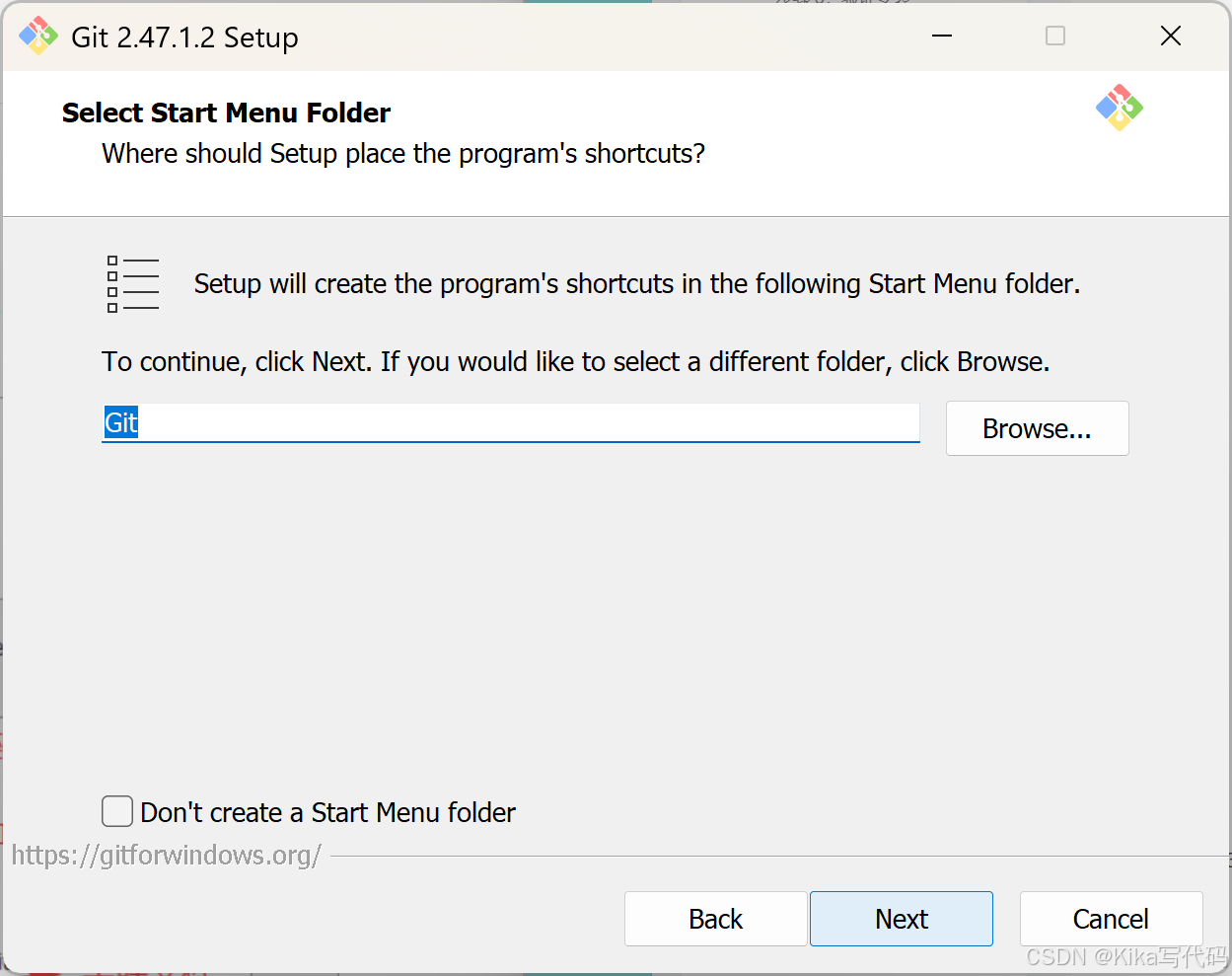
Task: Click the Git logo in the header corner
Action: pos(1119,108)
